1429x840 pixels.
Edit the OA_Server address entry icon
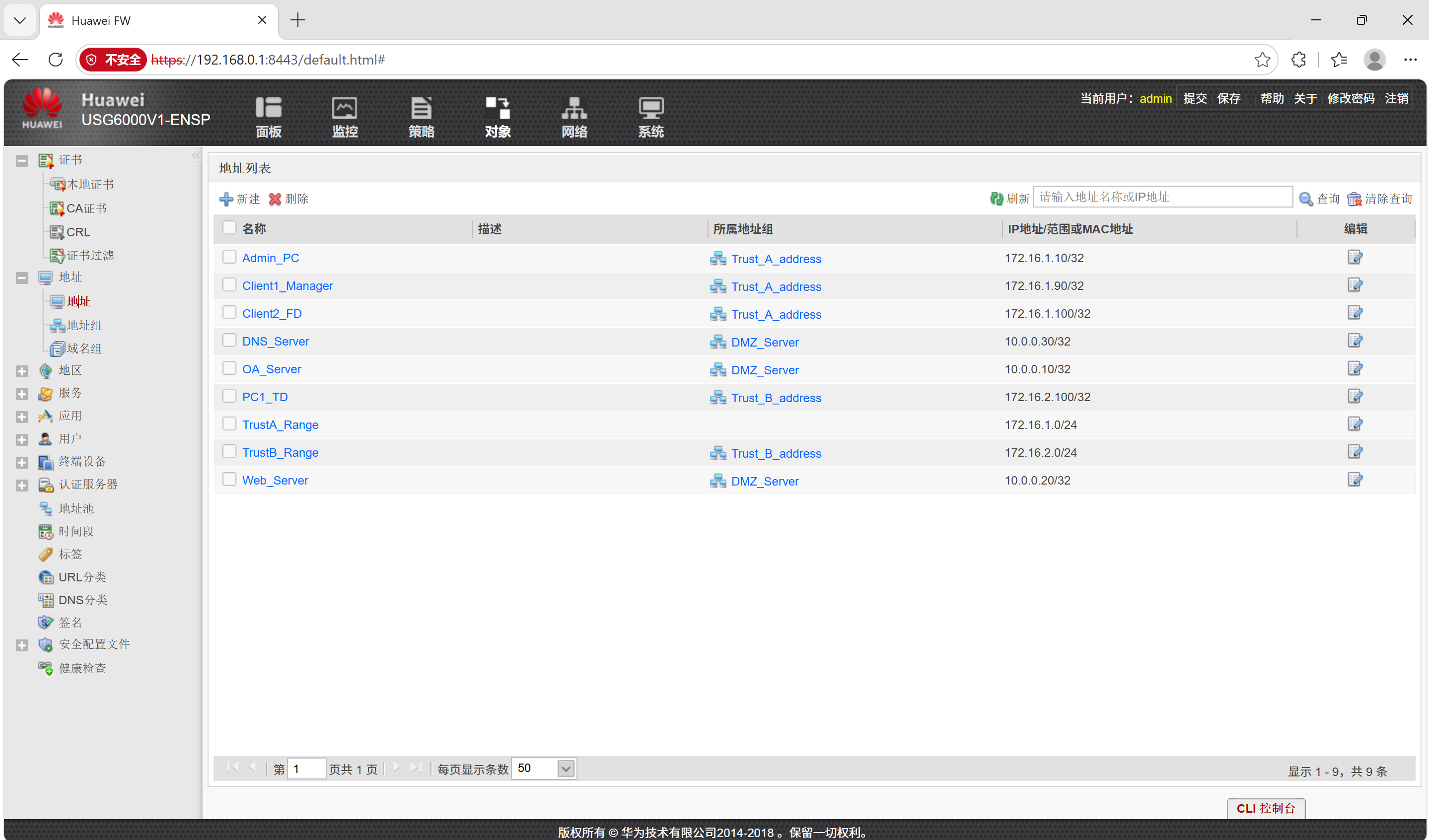[1355, 368]
